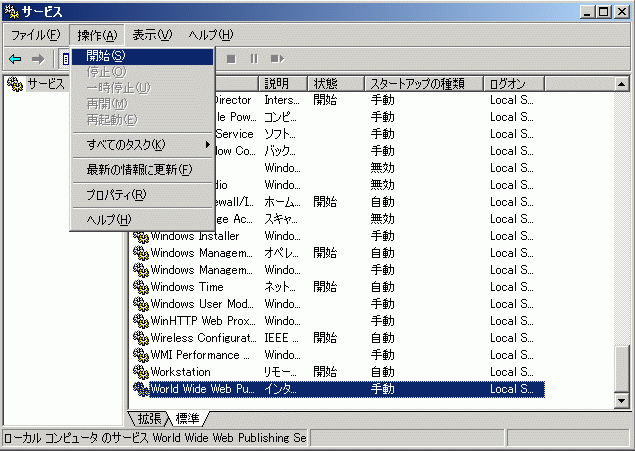Click リモー... description of Workstation
This screenshot has width=635, height=451.
(x=280, y=372)
